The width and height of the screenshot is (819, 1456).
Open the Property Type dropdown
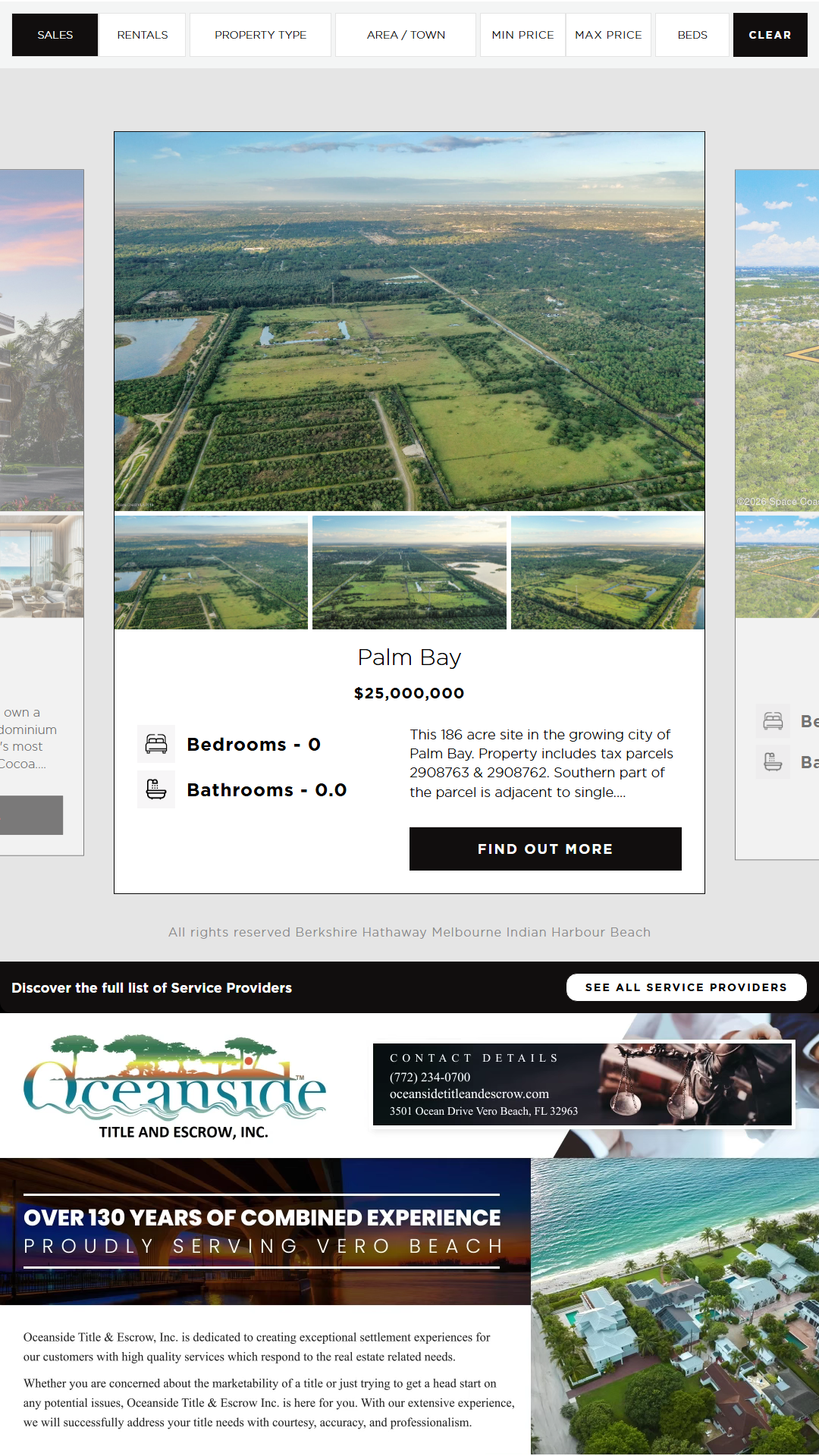pyautogui.click(x=260, y=35)
